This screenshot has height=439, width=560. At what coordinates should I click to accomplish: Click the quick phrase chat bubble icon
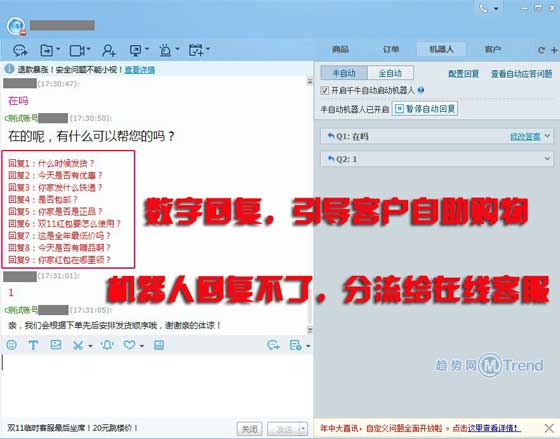(x=273, y=345)
